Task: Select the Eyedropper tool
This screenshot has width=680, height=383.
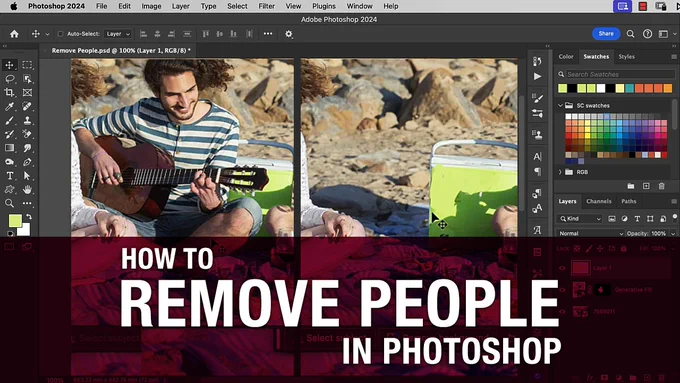Action: 9,106
